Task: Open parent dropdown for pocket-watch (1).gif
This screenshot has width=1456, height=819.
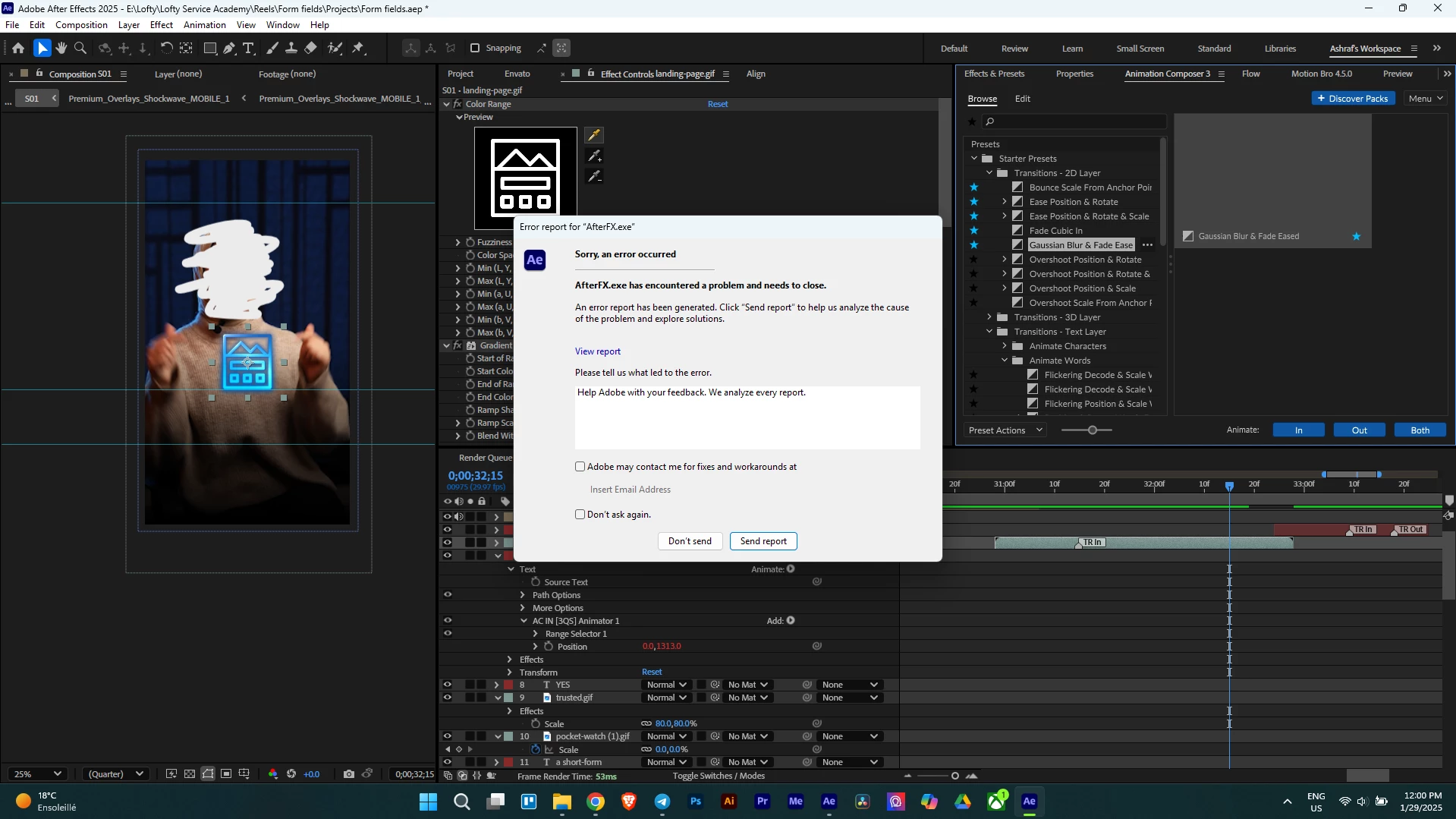Action: [849, 736]
